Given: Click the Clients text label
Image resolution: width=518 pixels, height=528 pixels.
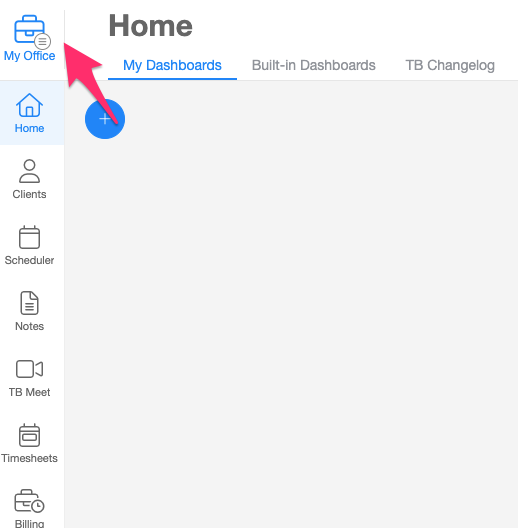Looking at the screenshot, I should [x=29, y=194].
